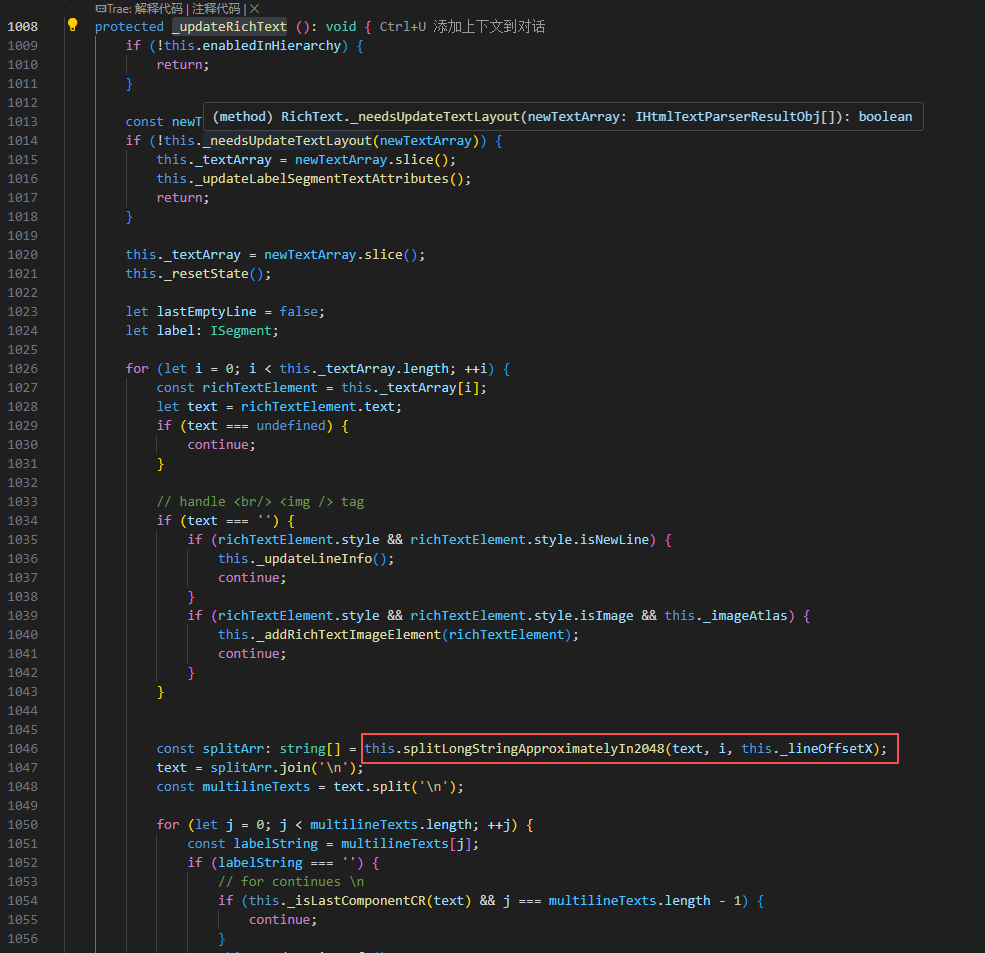Click 'richTextElement' constant declaration on line 1027

(260, 388)
